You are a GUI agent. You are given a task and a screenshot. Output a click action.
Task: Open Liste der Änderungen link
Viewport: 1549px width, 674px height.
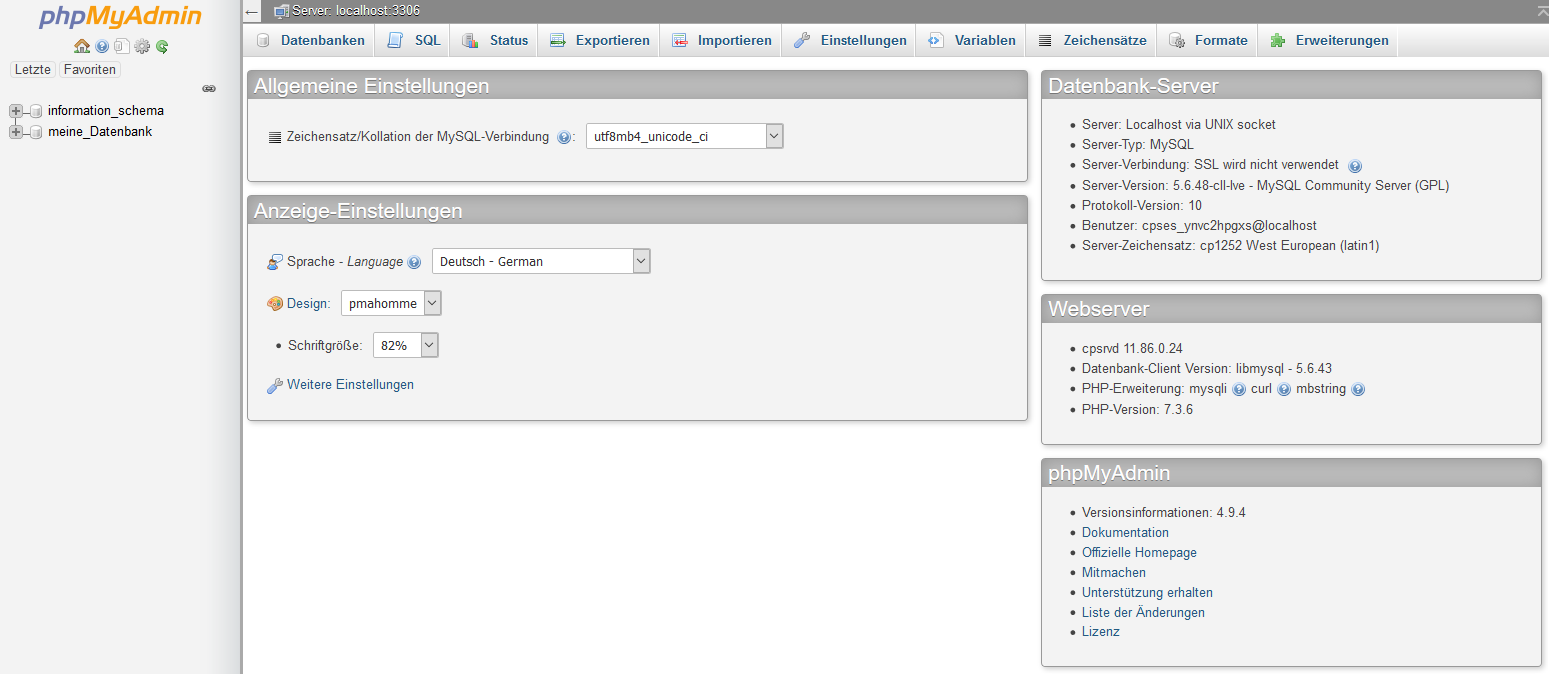pyautogui.click(x=1143, y=613)
